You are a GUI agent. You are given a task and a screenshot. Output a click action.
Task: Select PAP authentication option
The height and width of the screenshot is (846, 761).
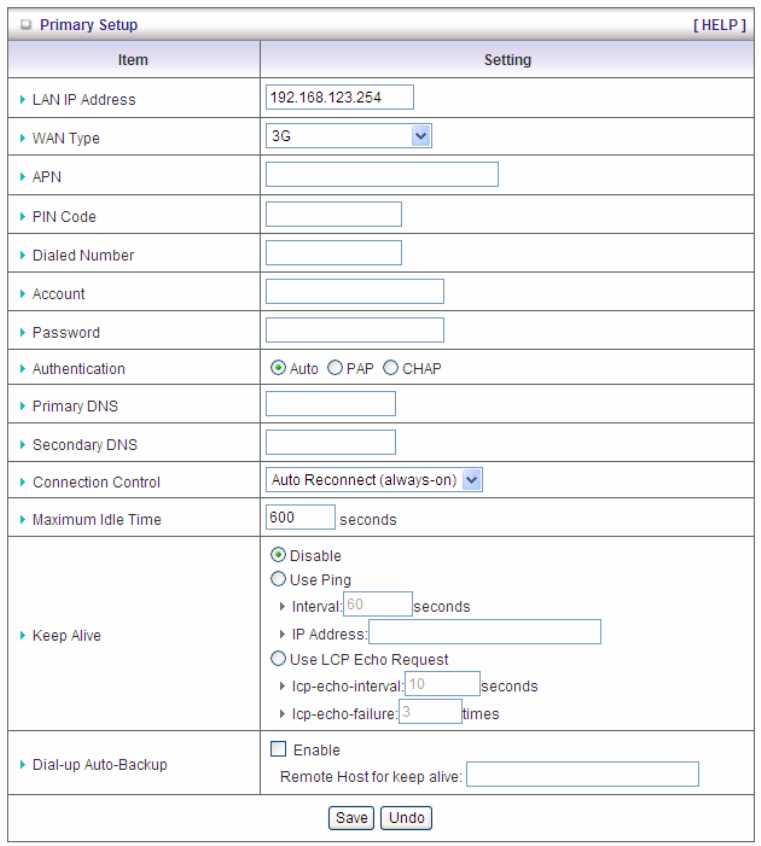(x=334, y=368)
